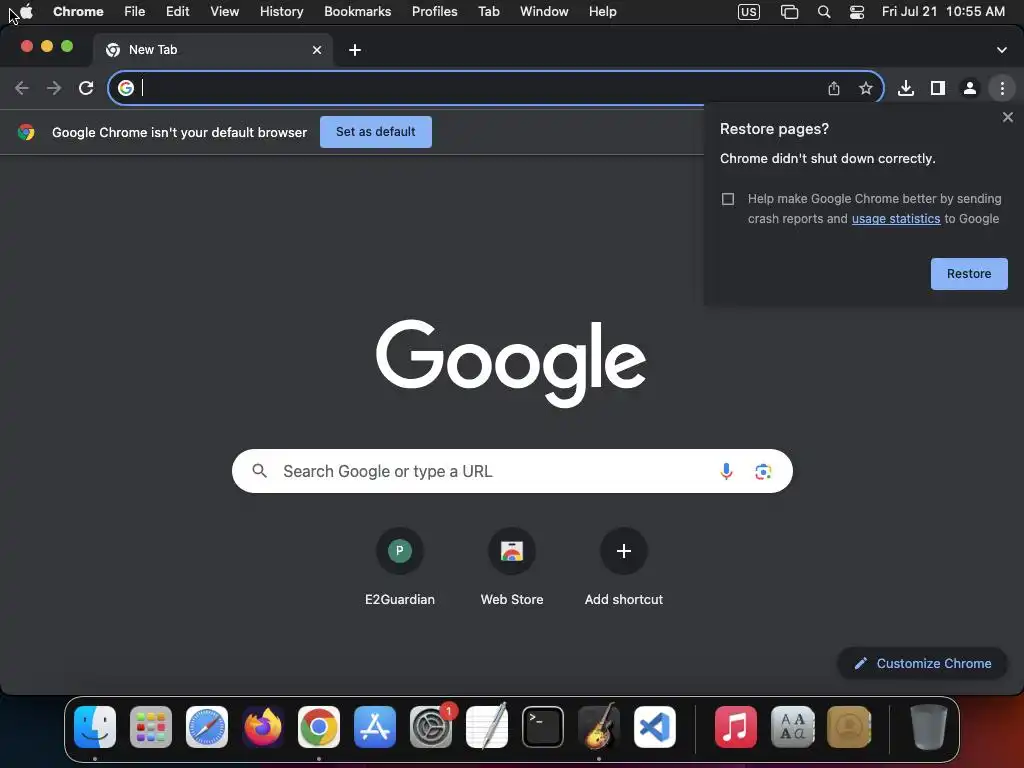This screenshot has width=1024, height=768.
Task: Open the File menu
Action: (135, 11)
